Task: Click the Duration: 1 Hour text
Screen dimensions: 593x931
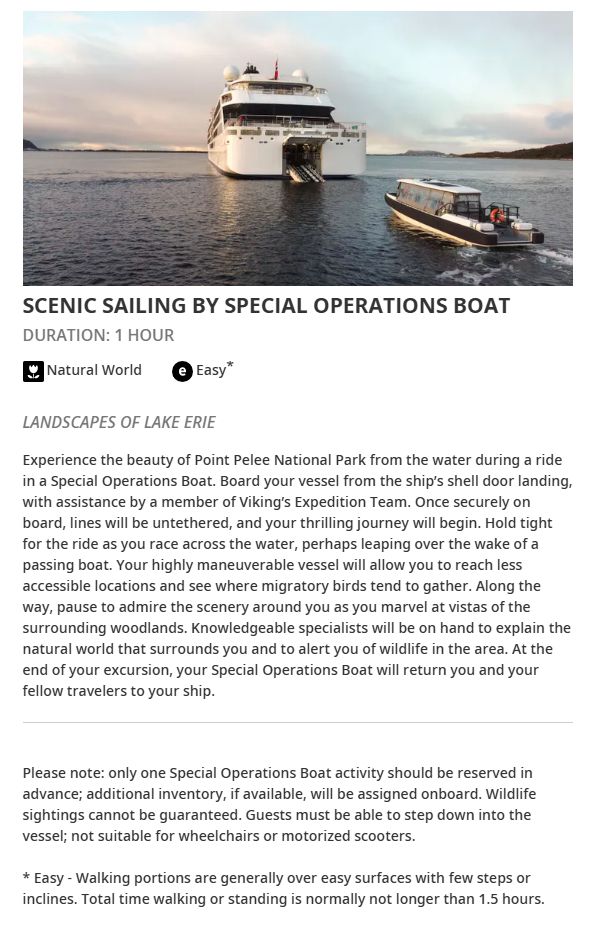Action: (99, 335)
